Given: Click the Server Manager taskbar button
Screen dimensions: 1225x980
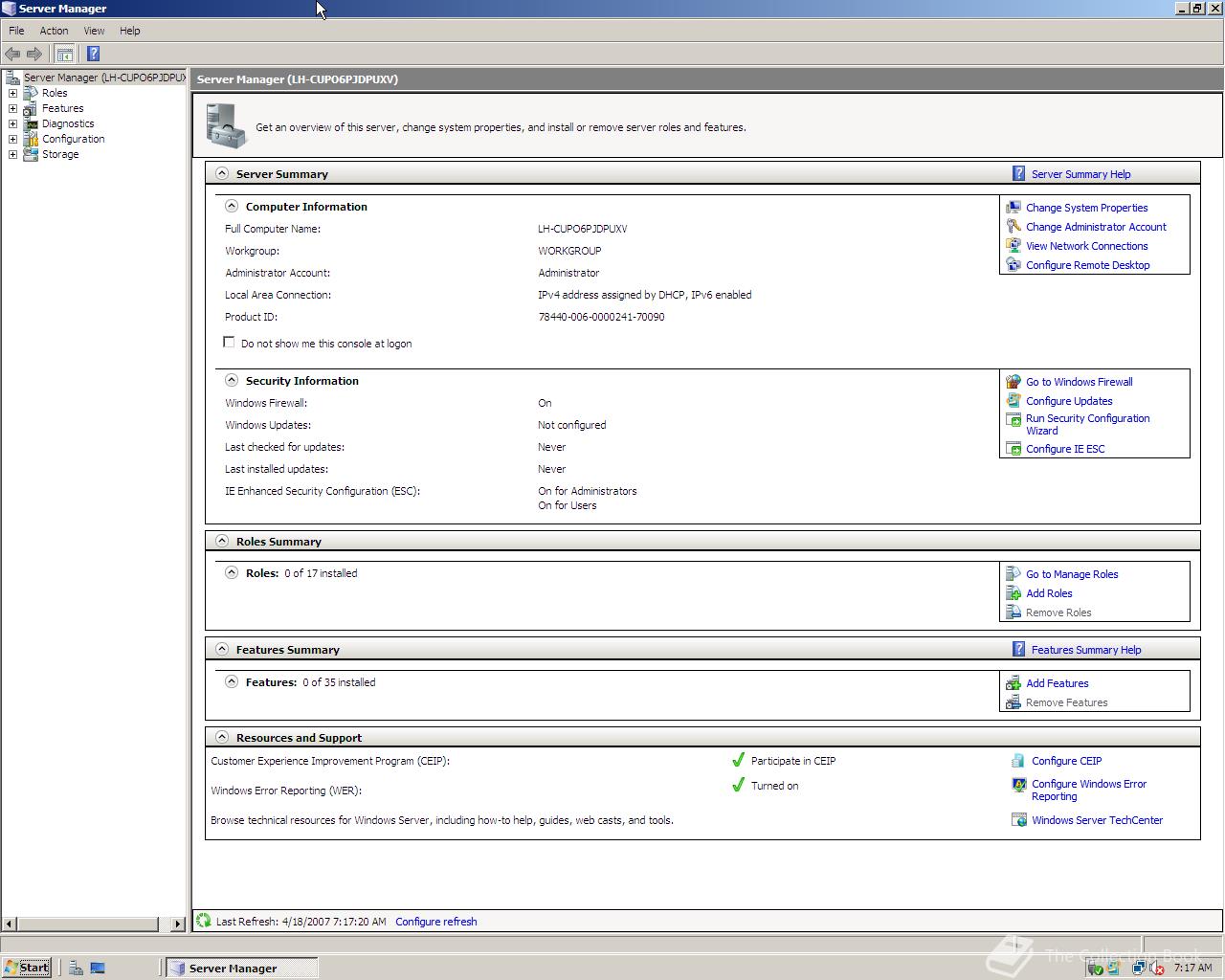Looking at the screenshot, I should click(x=241, y=968).
